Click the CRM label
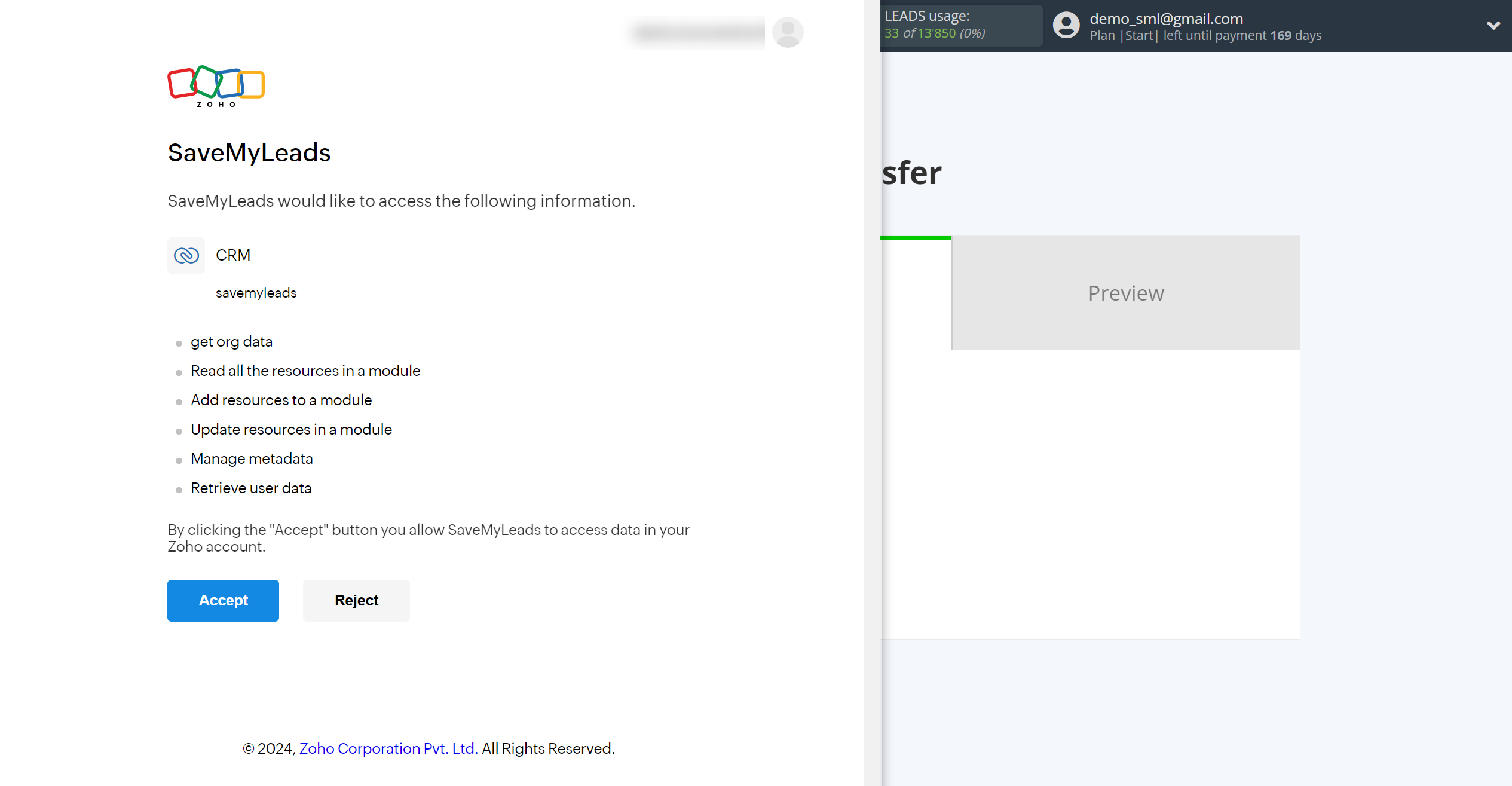 (x=233, y=255)
